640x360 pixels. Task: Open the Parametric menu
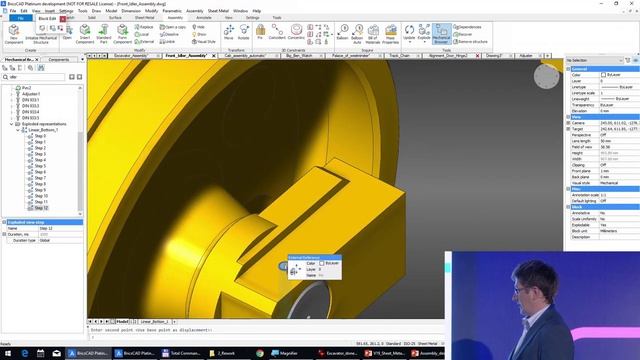coord(172,11)
